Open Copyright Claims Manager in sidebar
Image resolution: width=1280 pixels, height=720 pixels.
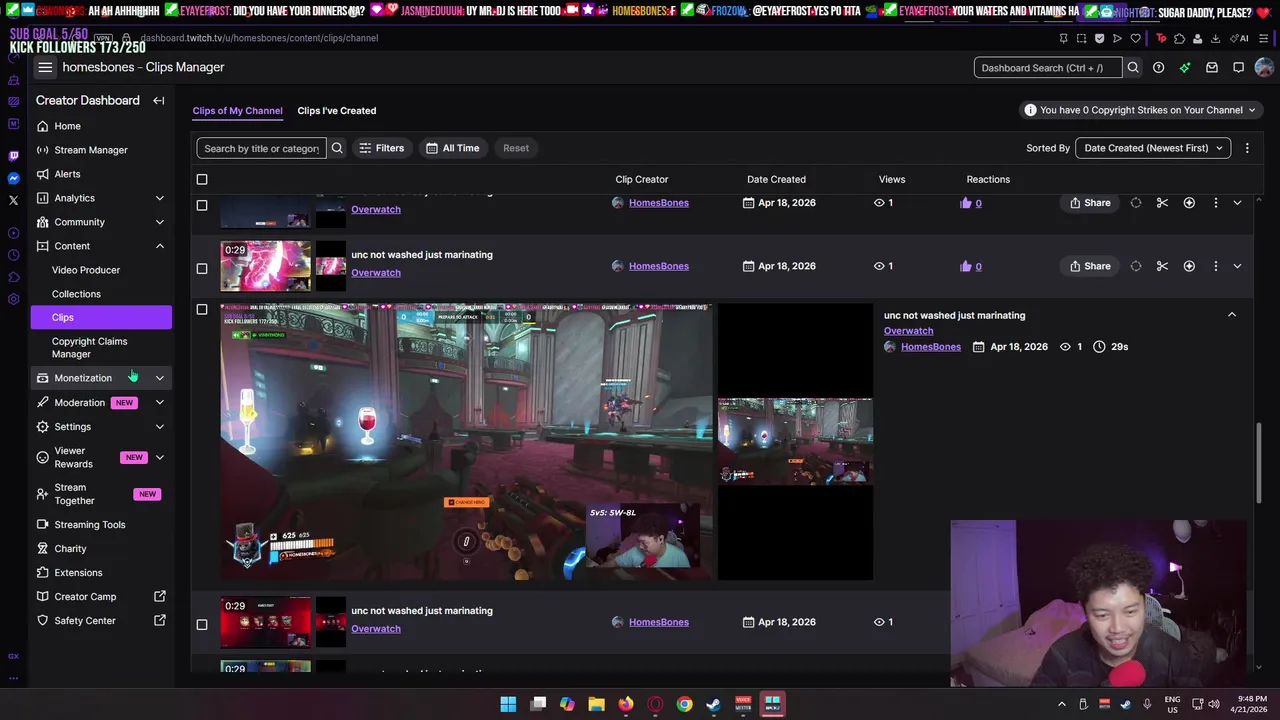pyautogui.click(x=89, y=347)
